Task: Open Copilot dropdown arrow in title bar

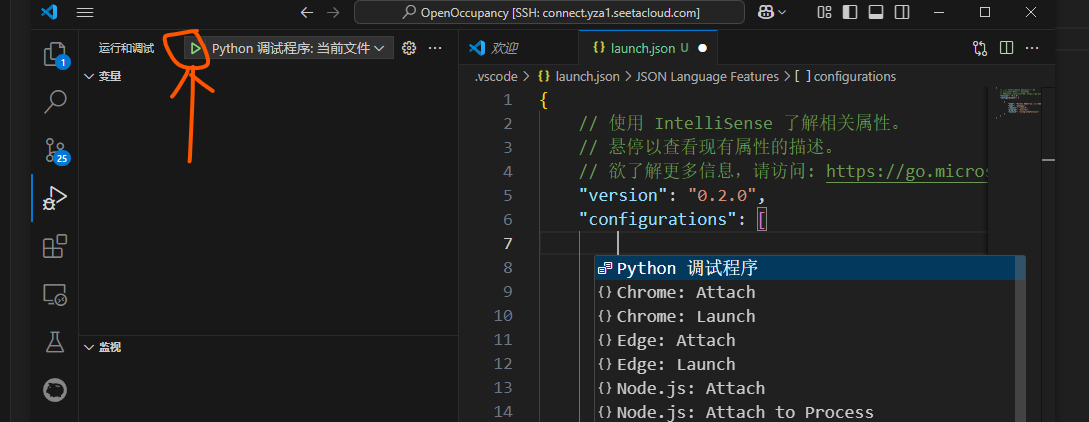Action: (x=783, y=12)
